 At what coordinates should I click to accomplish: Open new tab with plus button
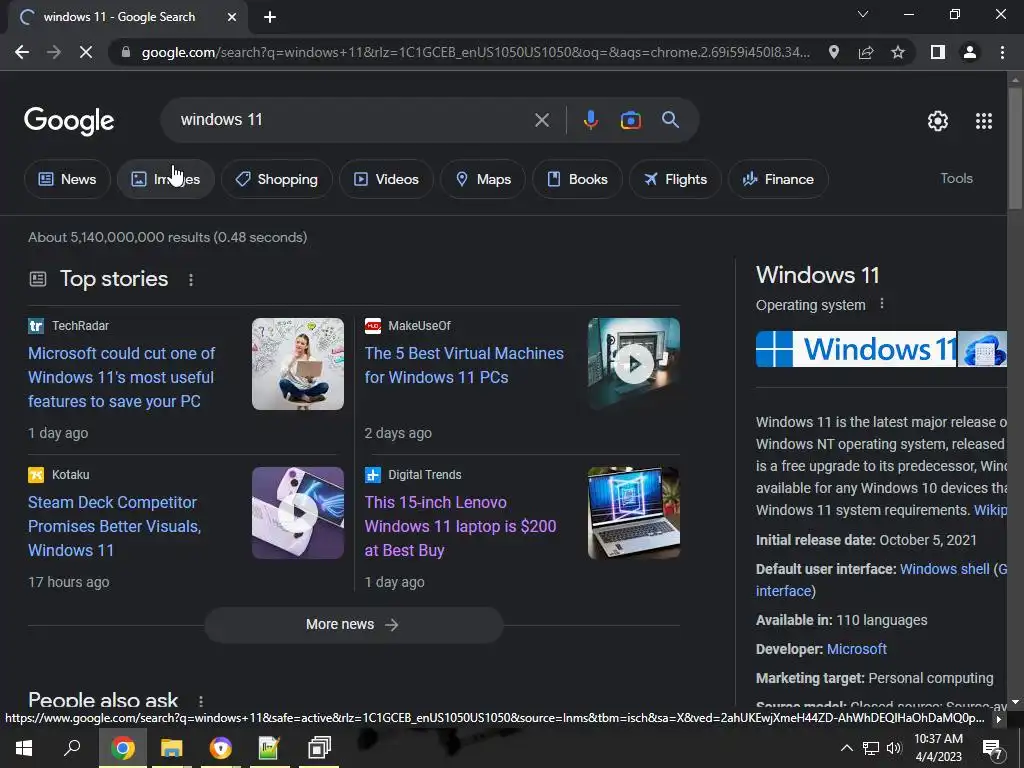point(270,17)
